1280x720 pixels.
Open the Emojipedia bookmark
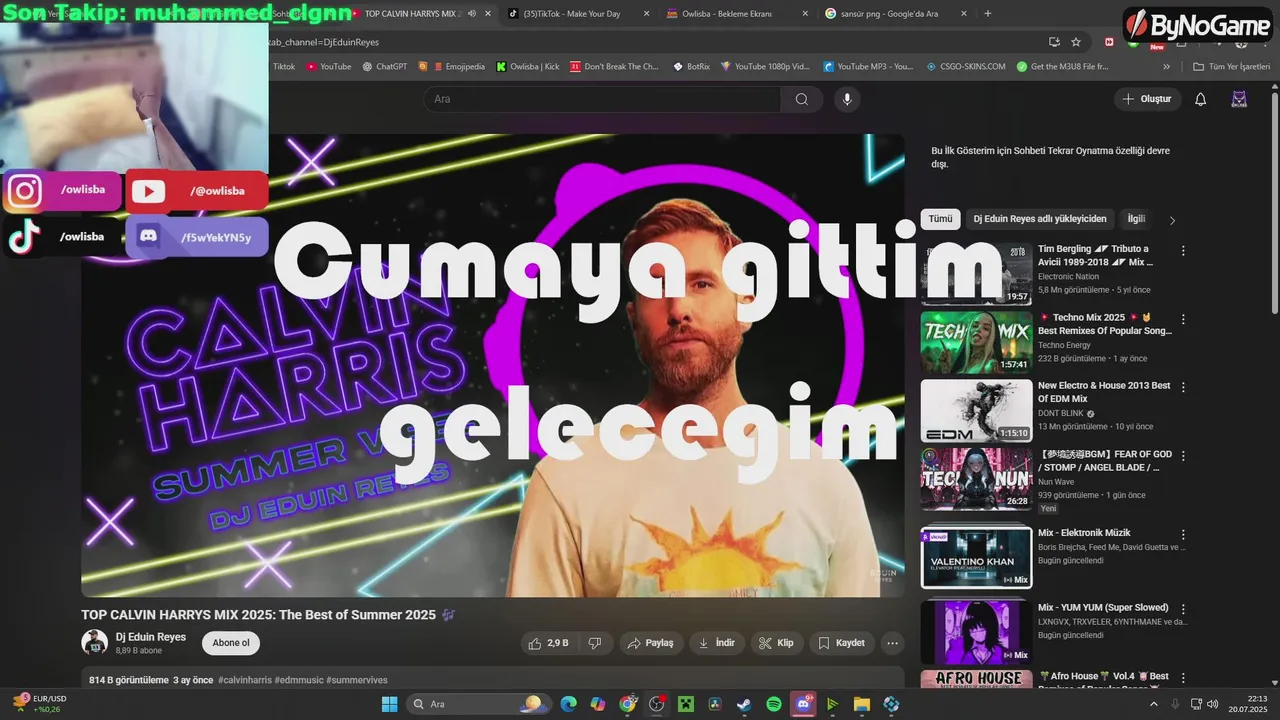point(459,67)
